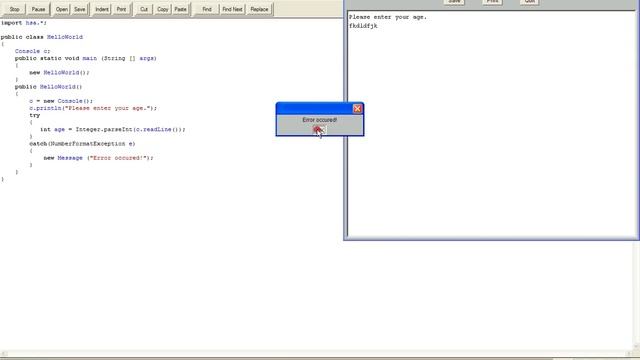
Task: Paste clipboard using the Paste button
Action: (180, 9)
